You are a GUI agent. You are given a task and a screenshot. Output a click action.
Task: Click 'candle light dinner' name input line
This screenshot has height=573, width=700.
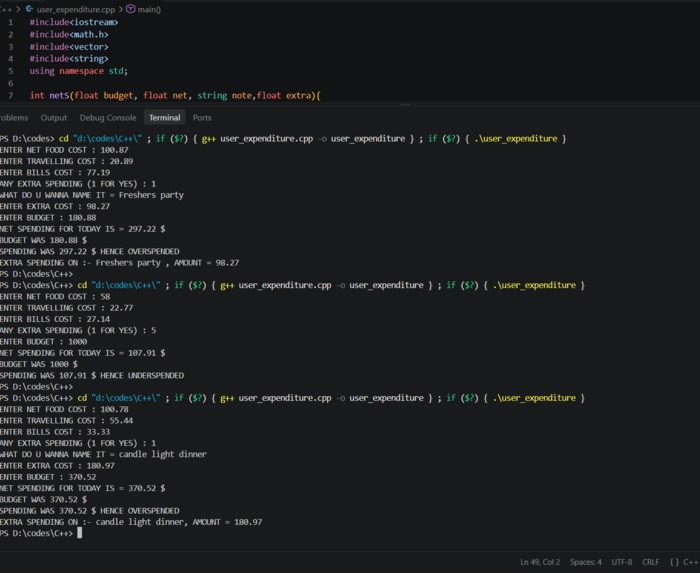(x=103, y=454)
